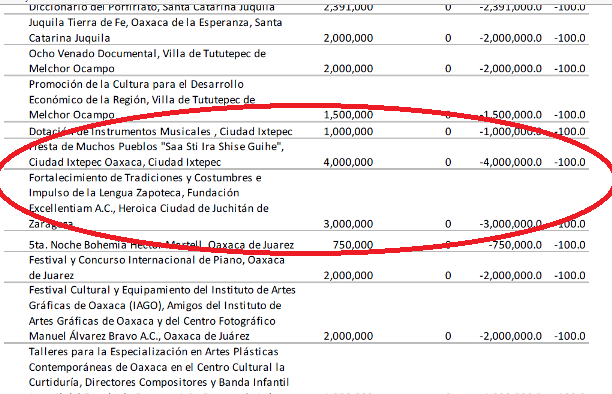Click the Fiesta de Muchos Pueblos description
This screenshot has height=394, width=612.
[x=156, y=154]
